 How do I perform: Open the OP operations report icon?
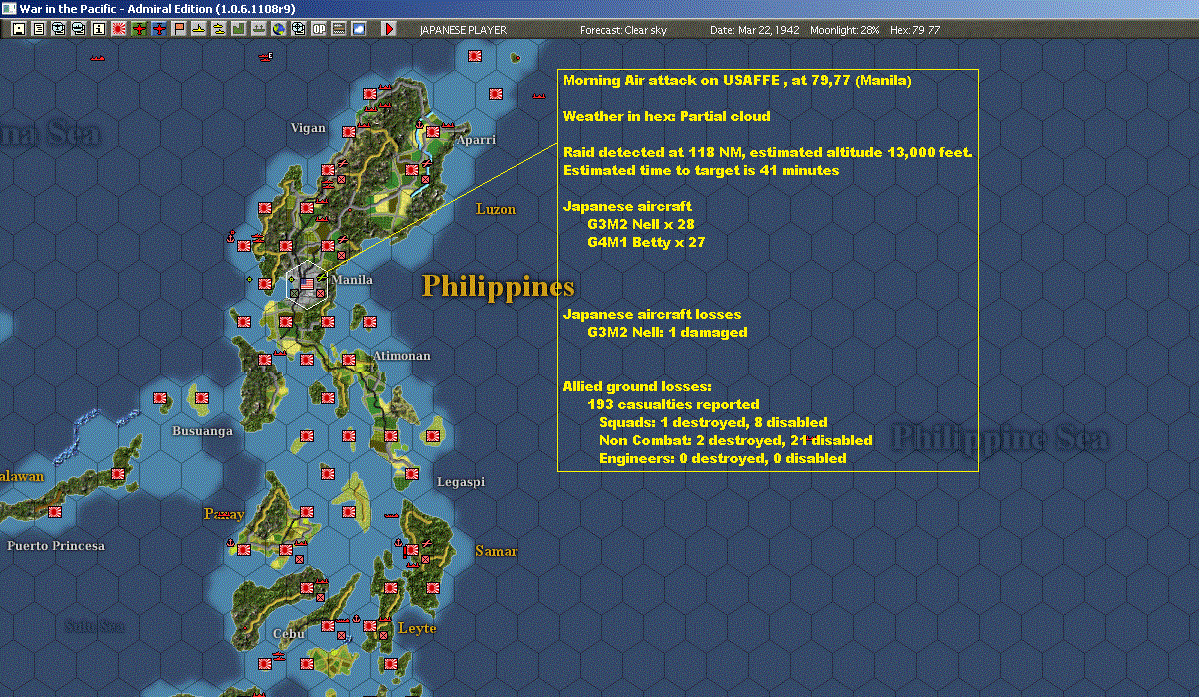pyautogui.click(x=319, y=29)
